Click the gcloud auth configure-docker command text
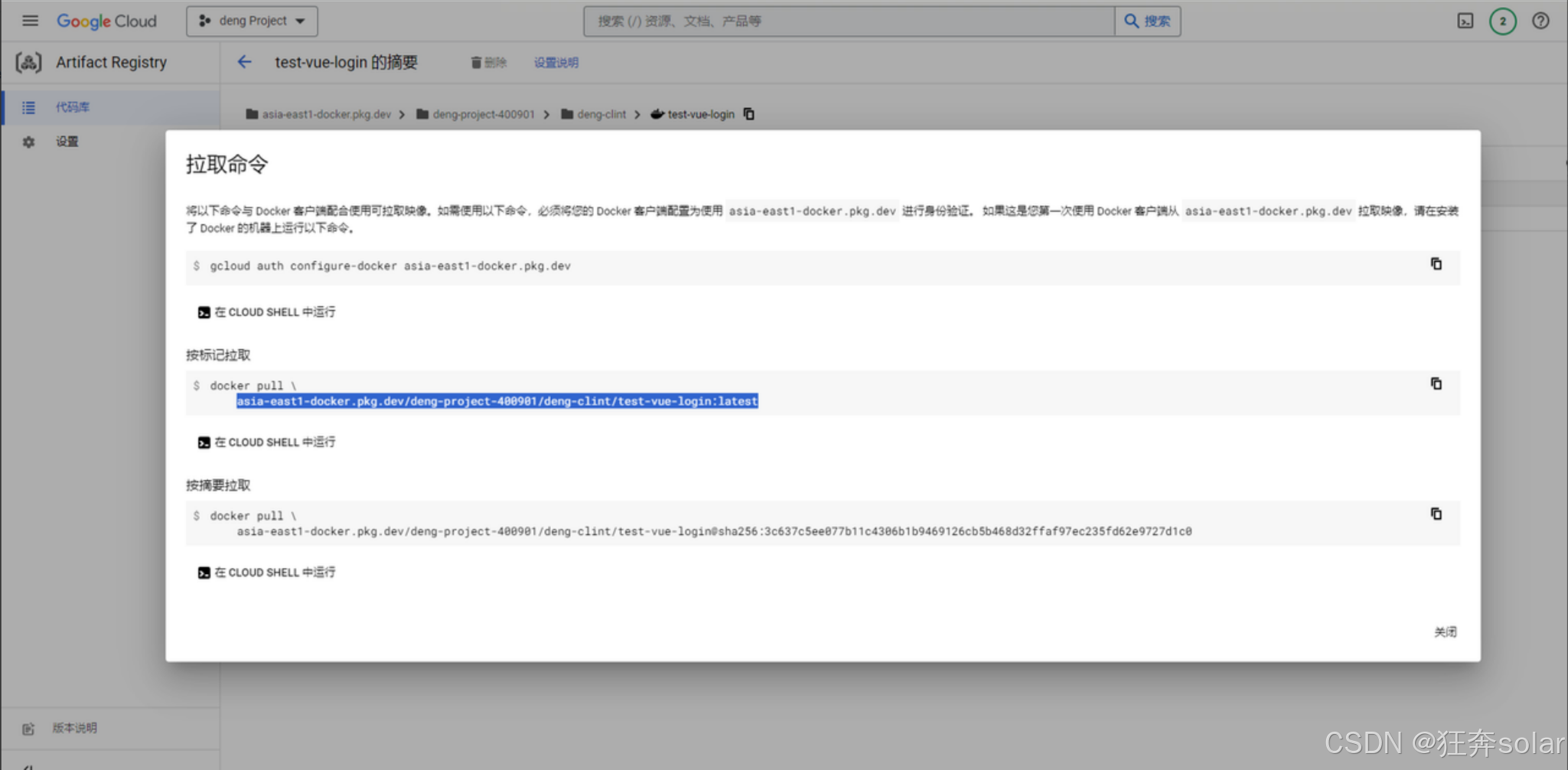Image resolution: width=1568 pixels, height=770 pixels. tap(390, 266)
